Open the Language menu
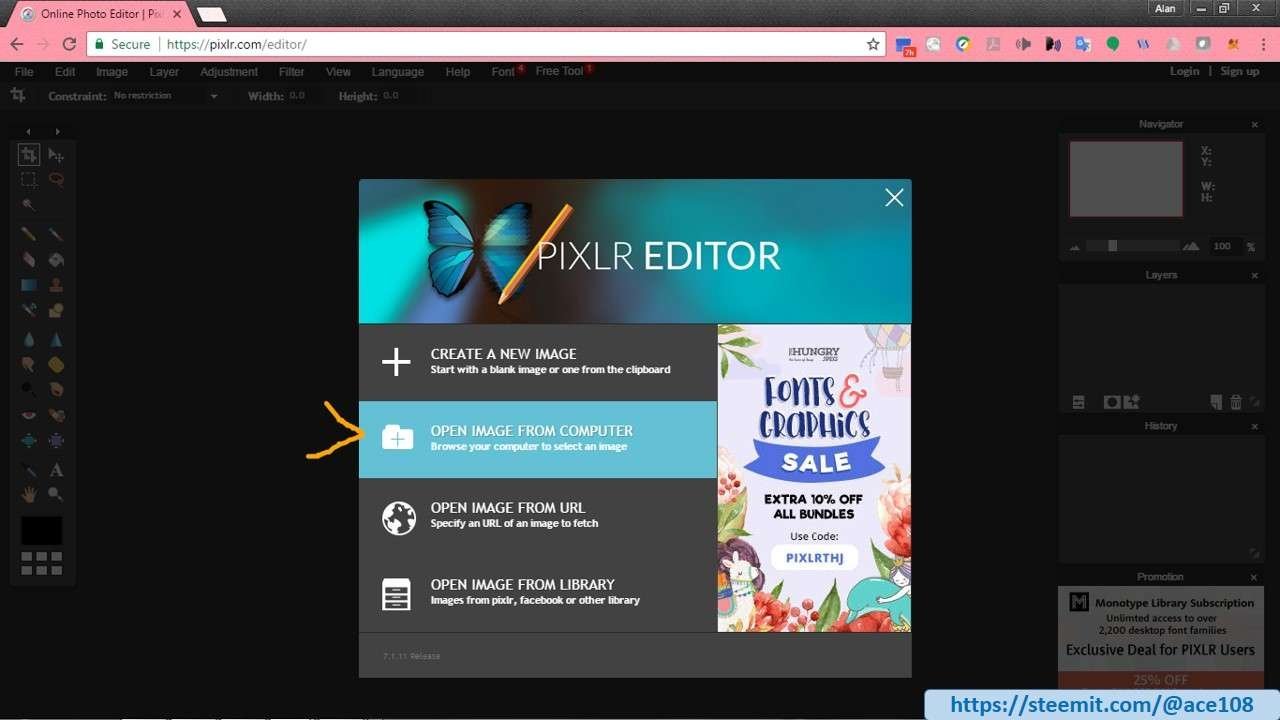Viewport: 1280px width, 720px height. click(398, 72)
